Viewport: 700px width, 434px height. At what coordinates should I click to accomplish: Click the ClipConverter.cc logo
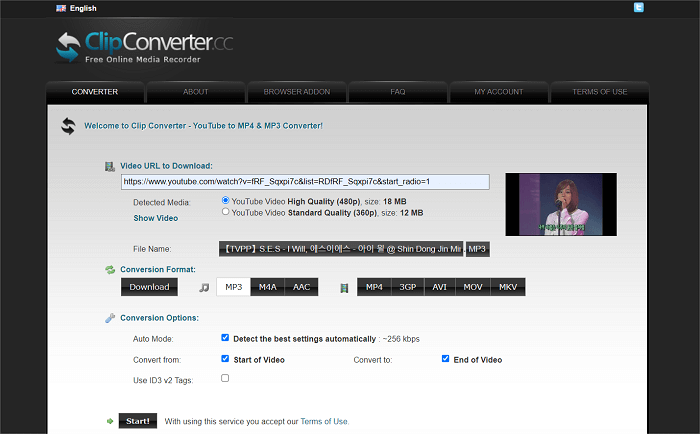point(144,46)
